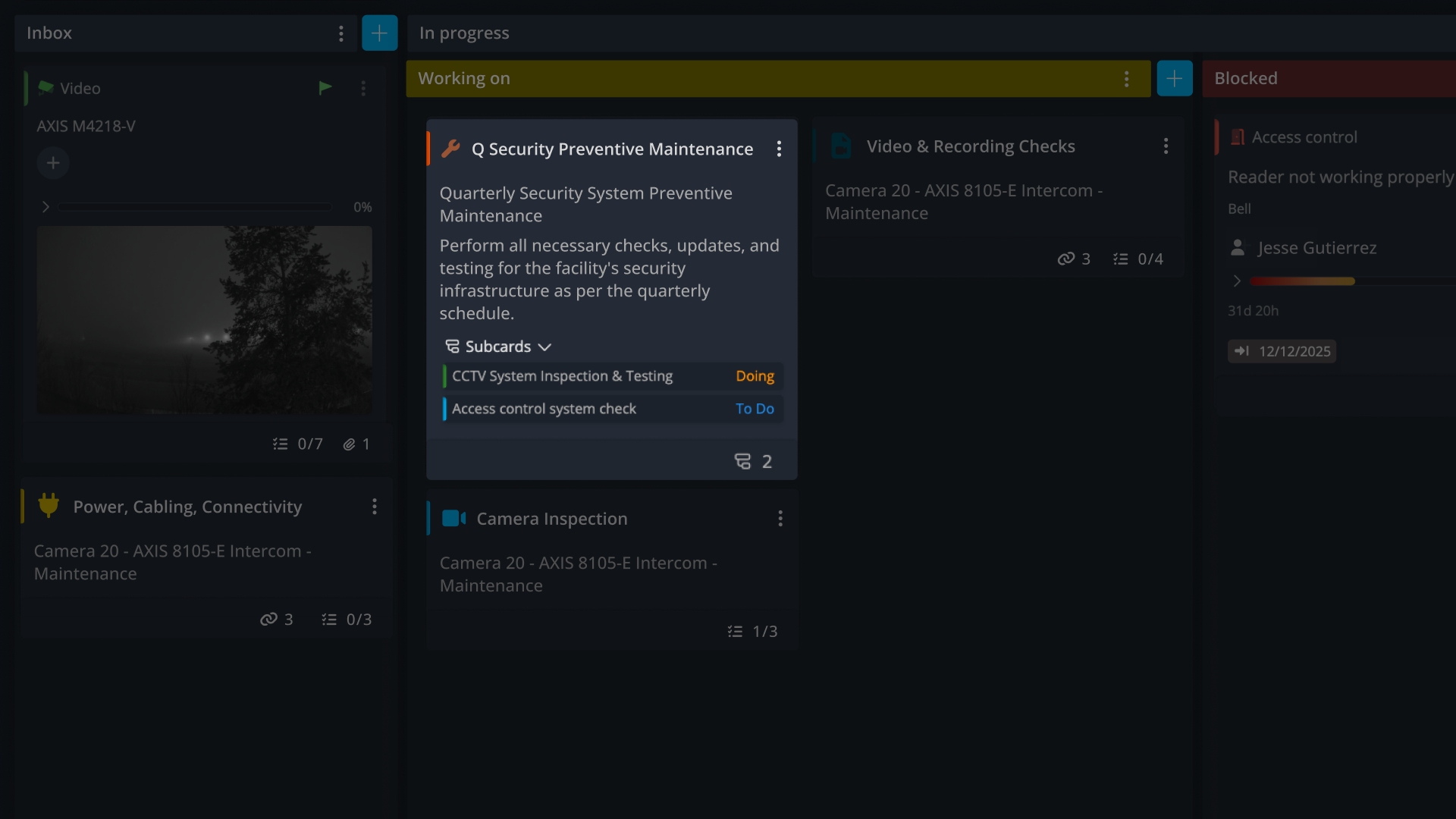Image resolution: width=1456 pixels, height=819 pixels.
Task: Expand the Video card progress chevron
Action: (45, 206)
